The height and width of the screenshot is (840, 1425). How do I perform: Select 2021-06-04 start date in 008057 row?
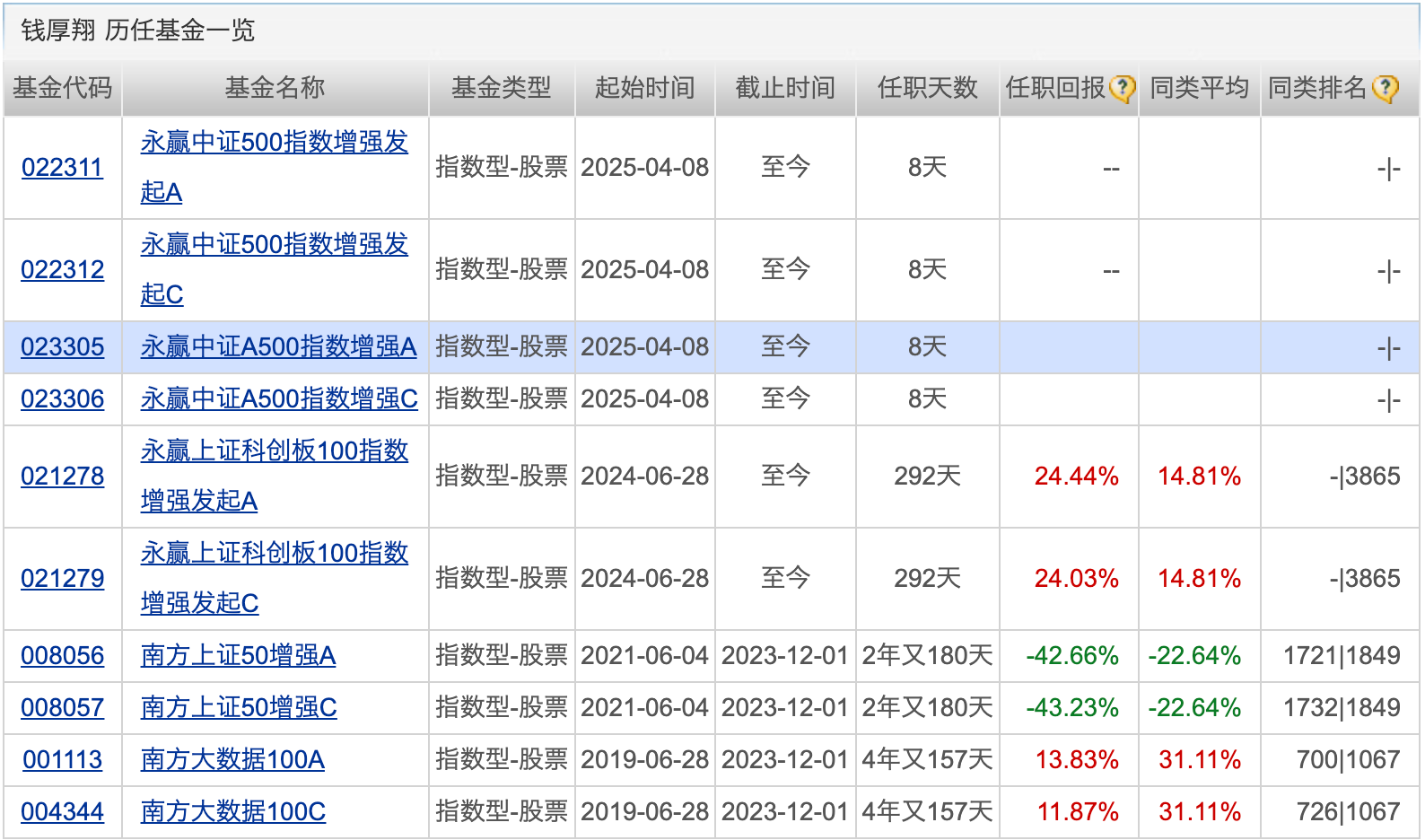coord(644,708)
